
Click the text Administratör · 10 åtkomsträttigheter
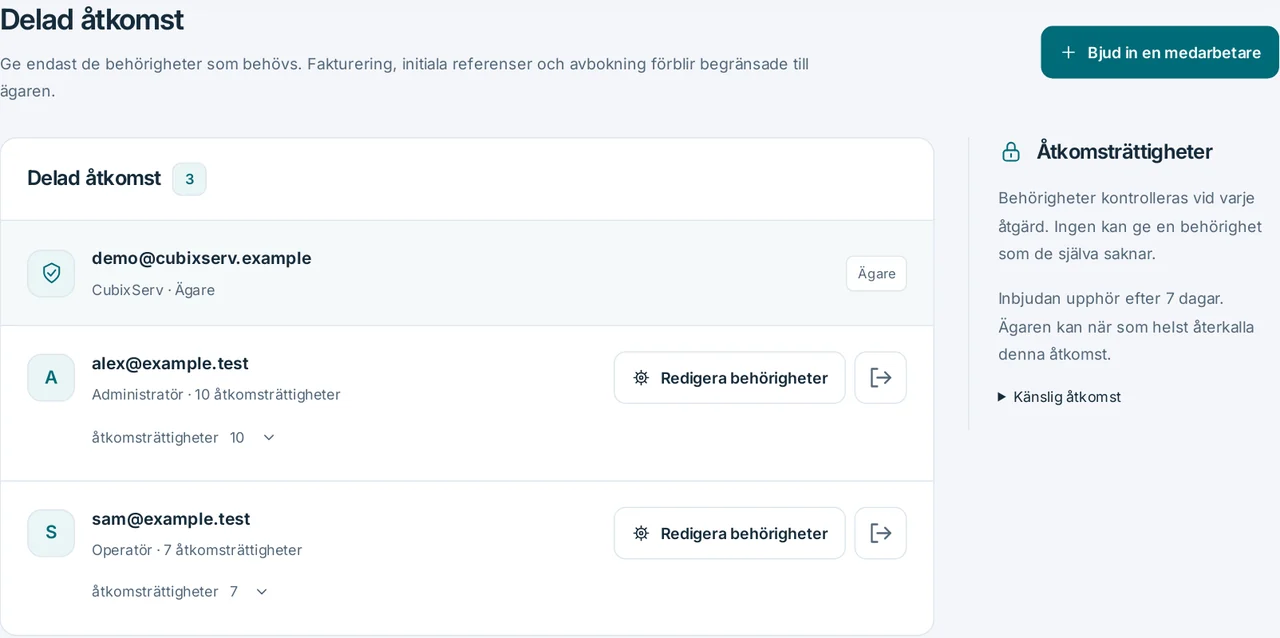click(216, 394)
